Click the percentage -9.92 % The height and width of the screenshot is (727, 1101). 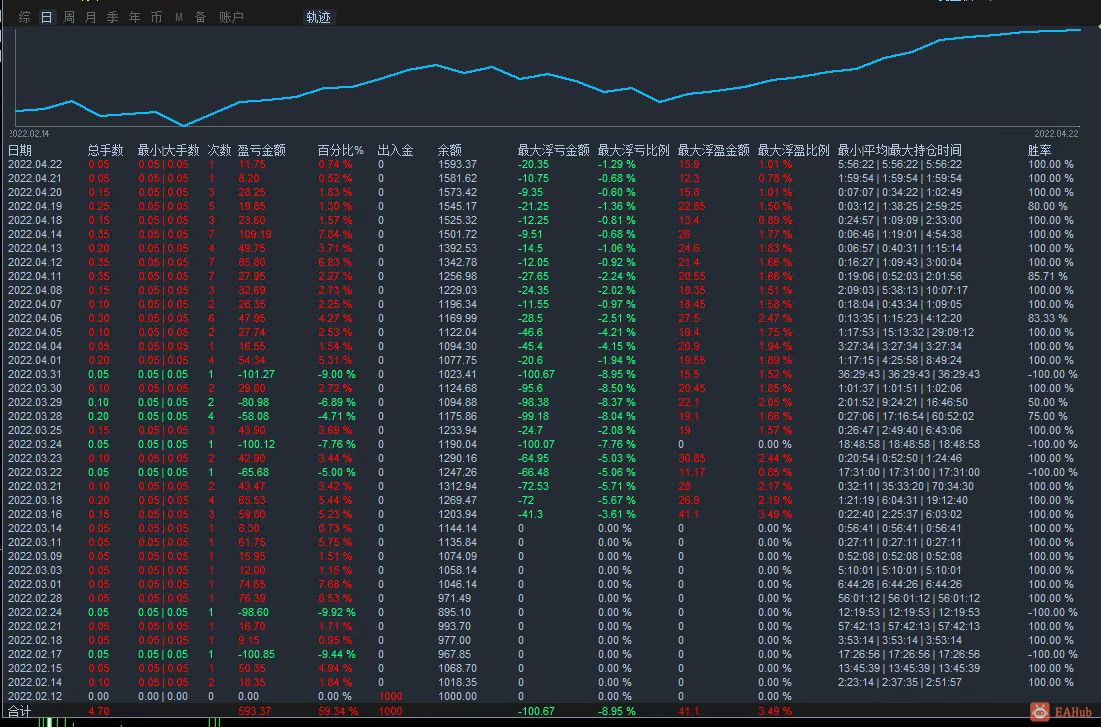pos(336,613)
